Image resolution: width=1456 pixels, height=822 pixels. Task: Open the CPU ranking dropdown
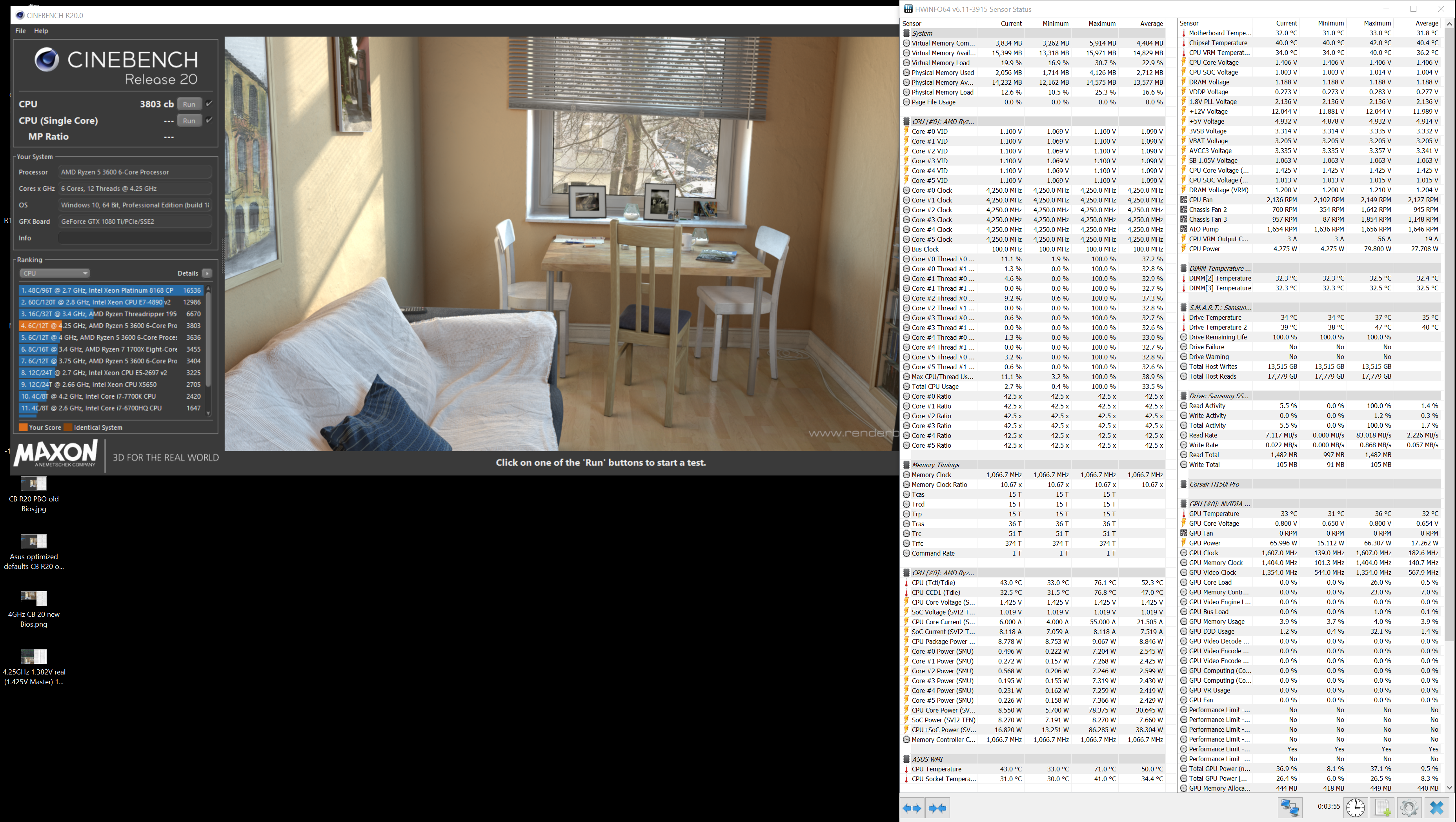coord(54,273)
